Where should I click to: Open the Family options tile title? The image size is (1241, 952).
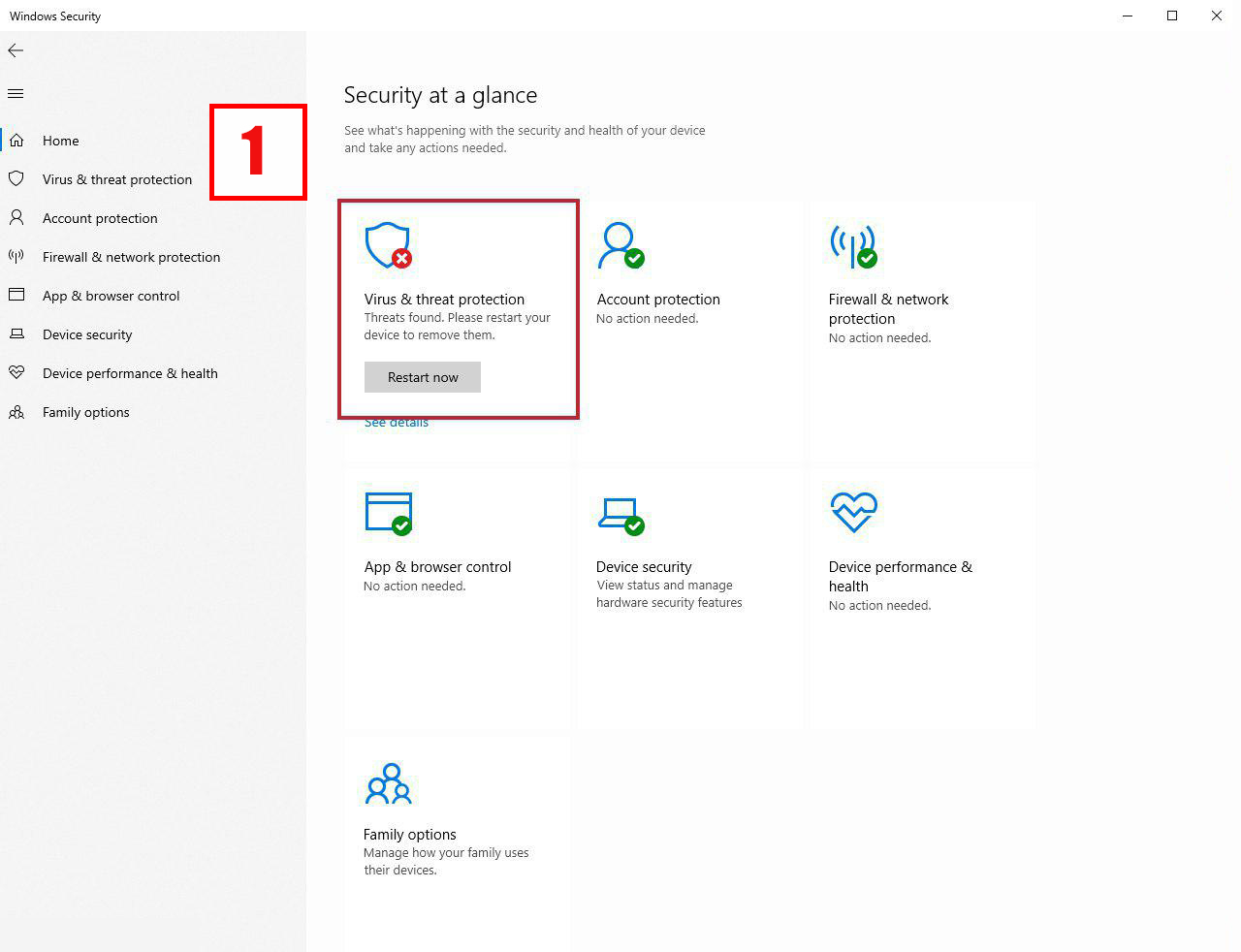(x=409, y=835)
